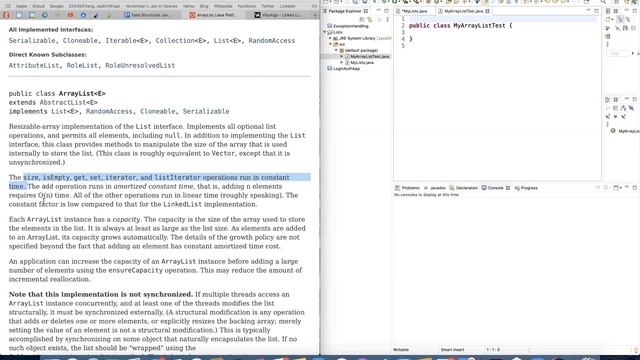The height and width of the screenshot is (360, 640).
Task: Click the Cloneable link under All Implemented Interfaces
Action: 80,40
